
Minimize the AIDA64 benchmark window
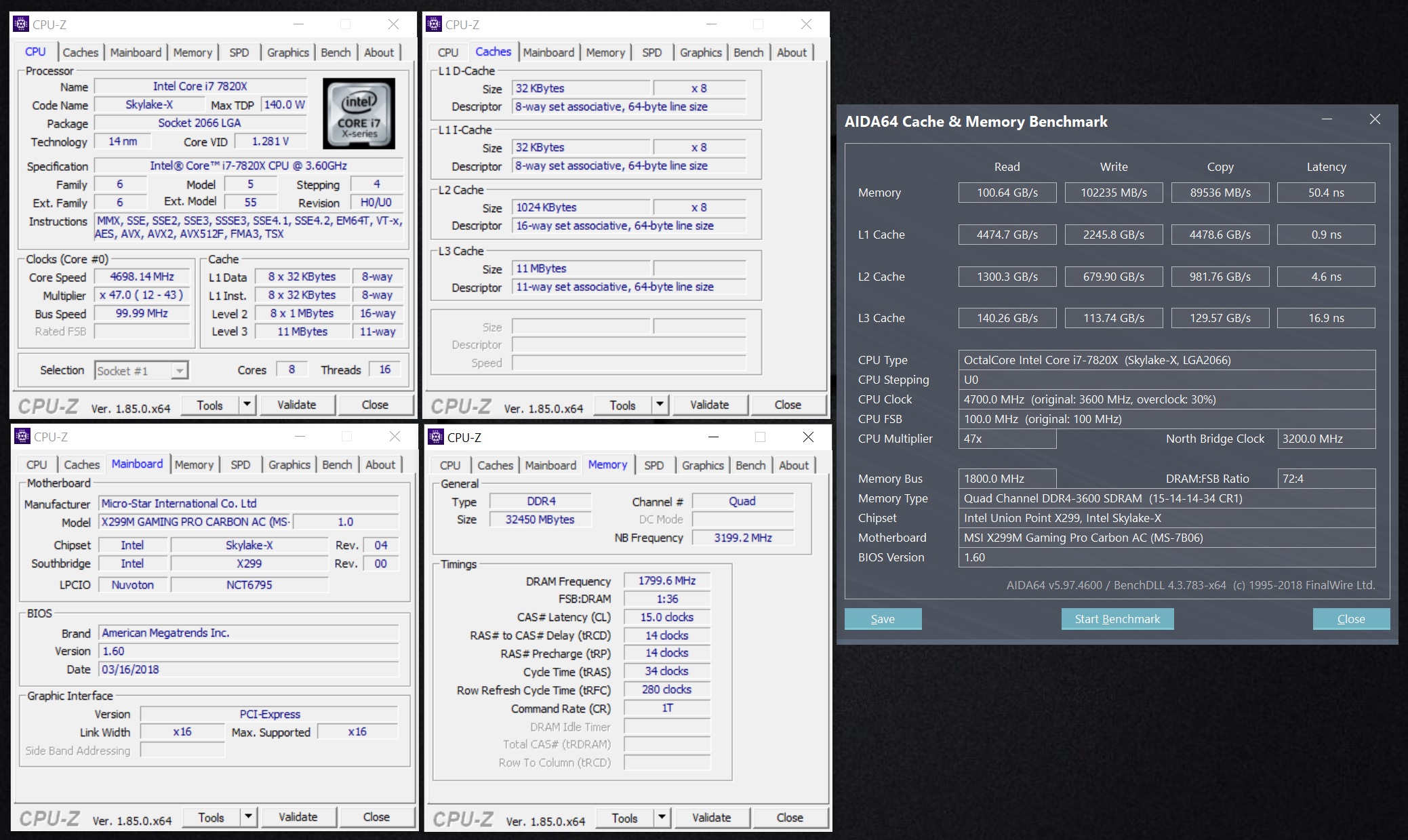(x=1327, y=119)
